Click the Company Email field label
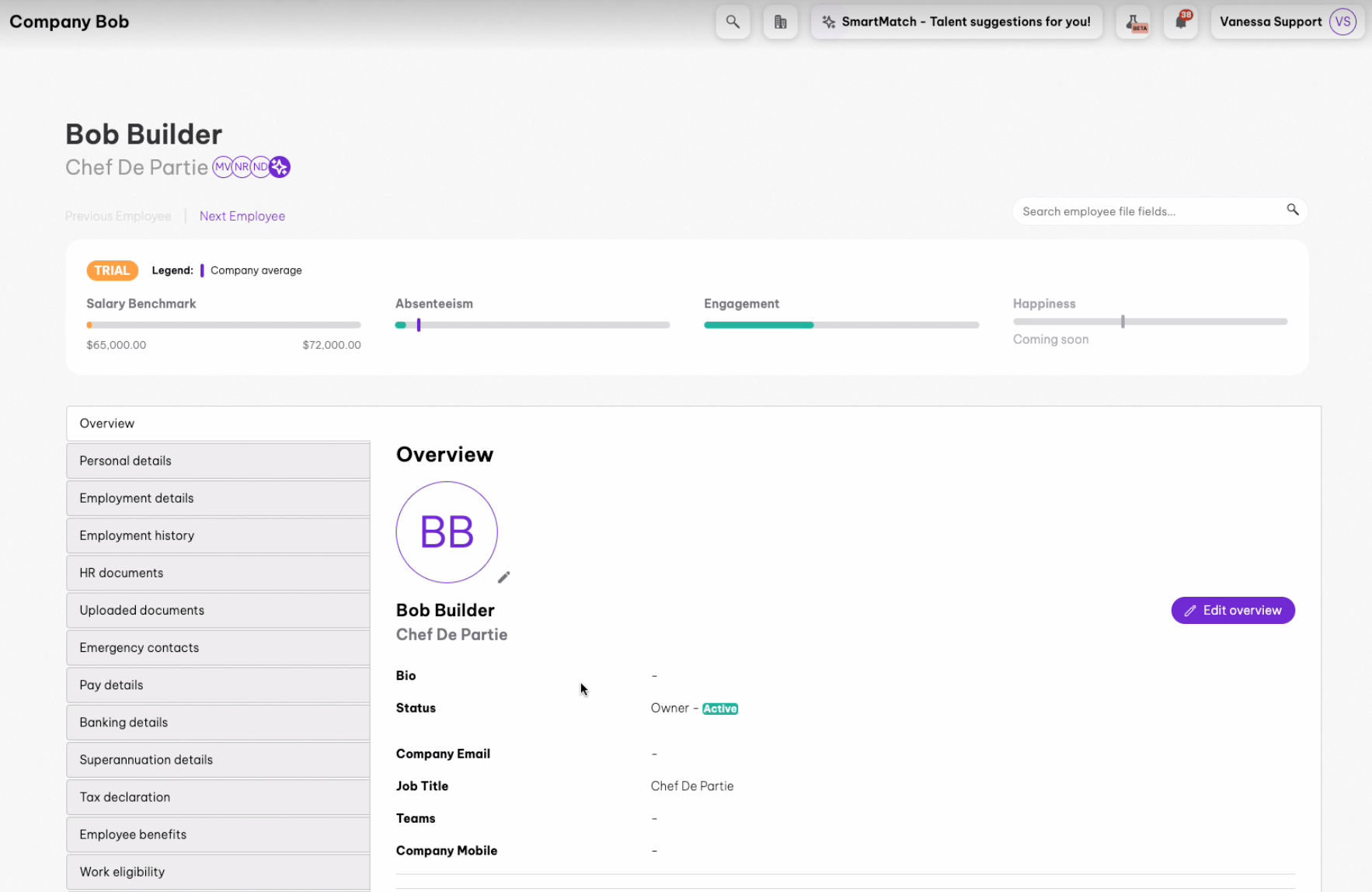This screenshot has height=892, width=1372. pos(443,754)
